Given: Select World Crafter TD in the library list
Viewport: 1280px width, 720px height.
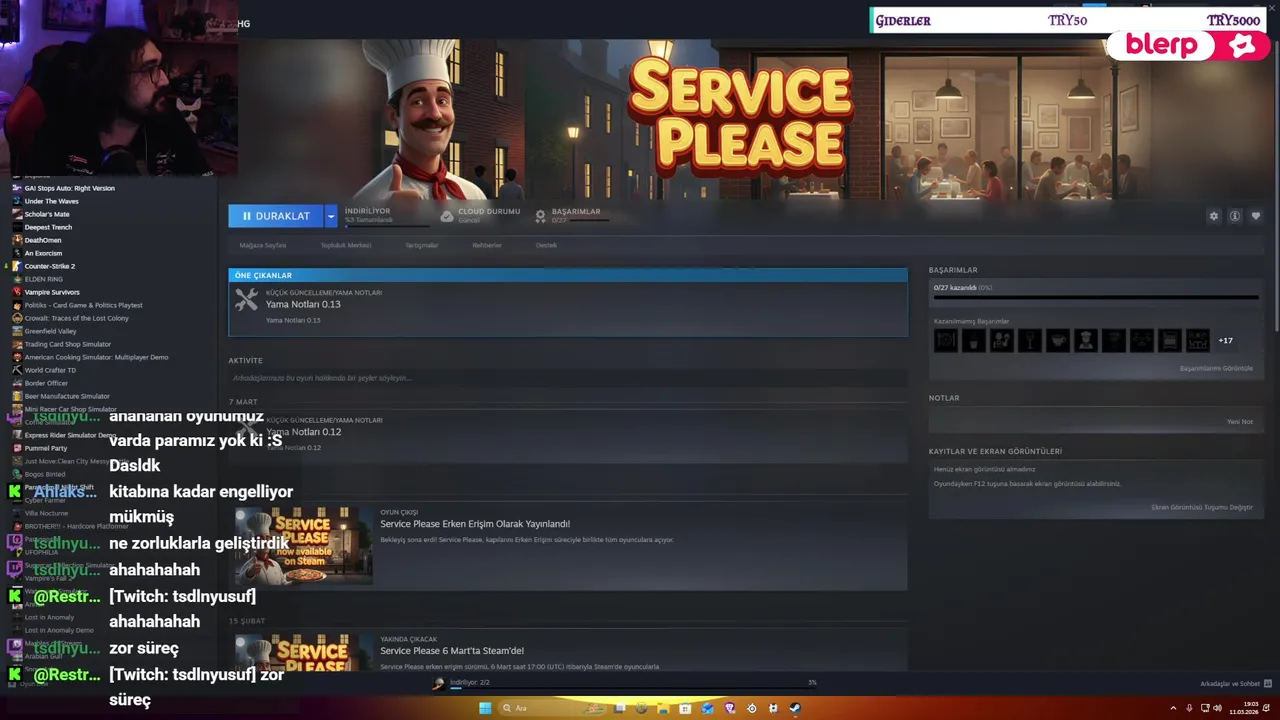Looking at the screenshot, I should point(50,370).
